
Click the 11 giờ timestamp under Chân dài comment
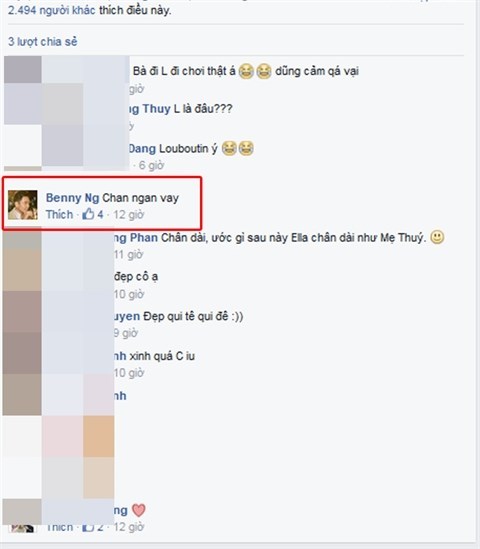(x=128, y=255)
